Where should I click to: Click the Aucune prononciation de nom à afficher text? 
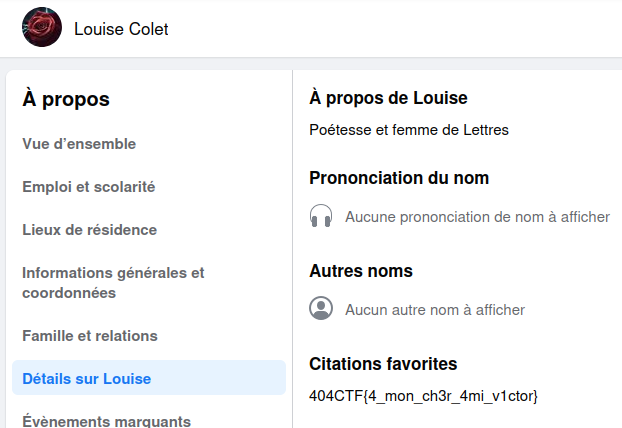tap(477, 217)
